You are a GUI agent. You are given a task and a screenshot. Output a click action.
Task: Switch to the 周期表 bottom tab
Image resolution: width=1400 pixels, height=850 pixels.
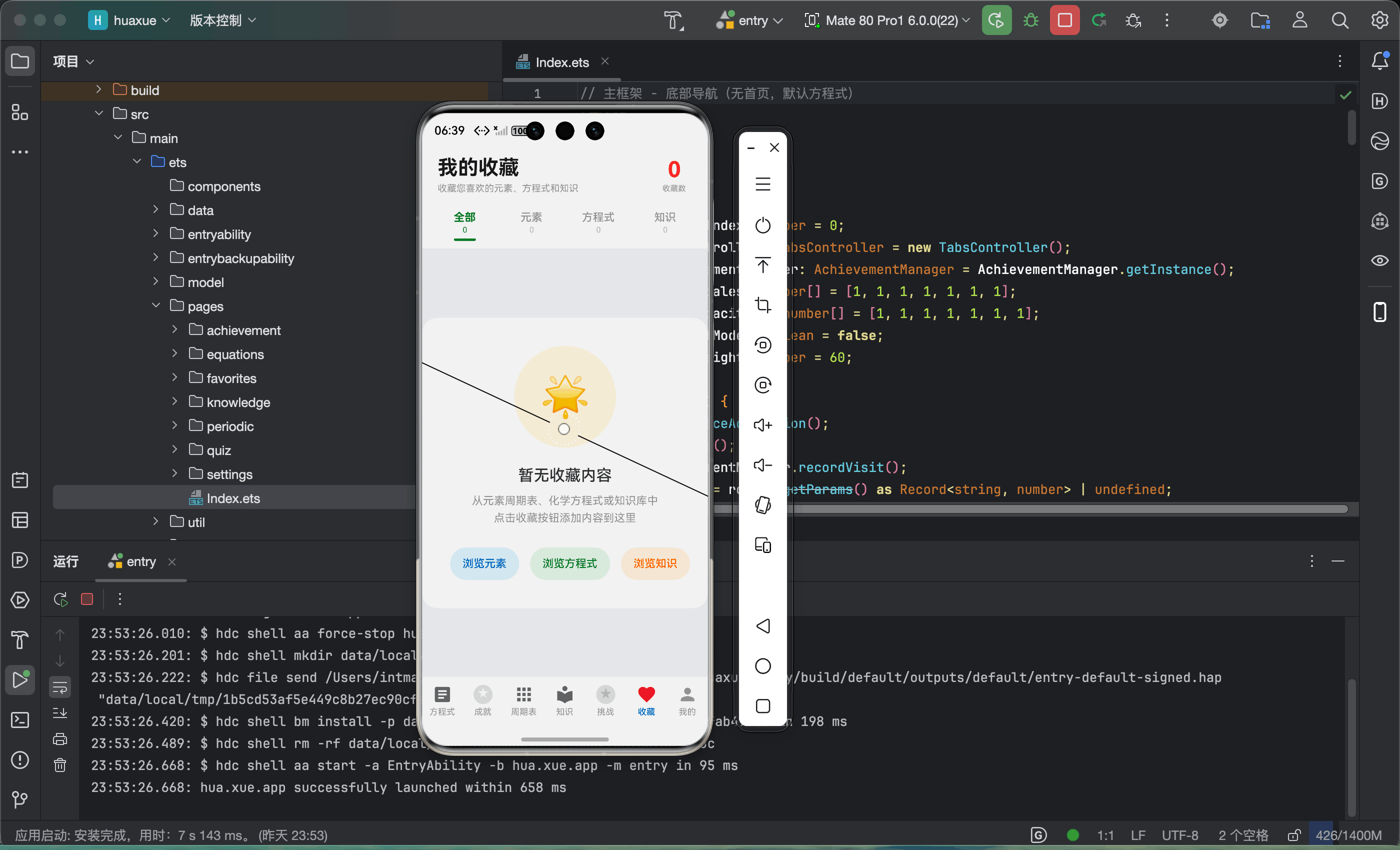[523, 700]
